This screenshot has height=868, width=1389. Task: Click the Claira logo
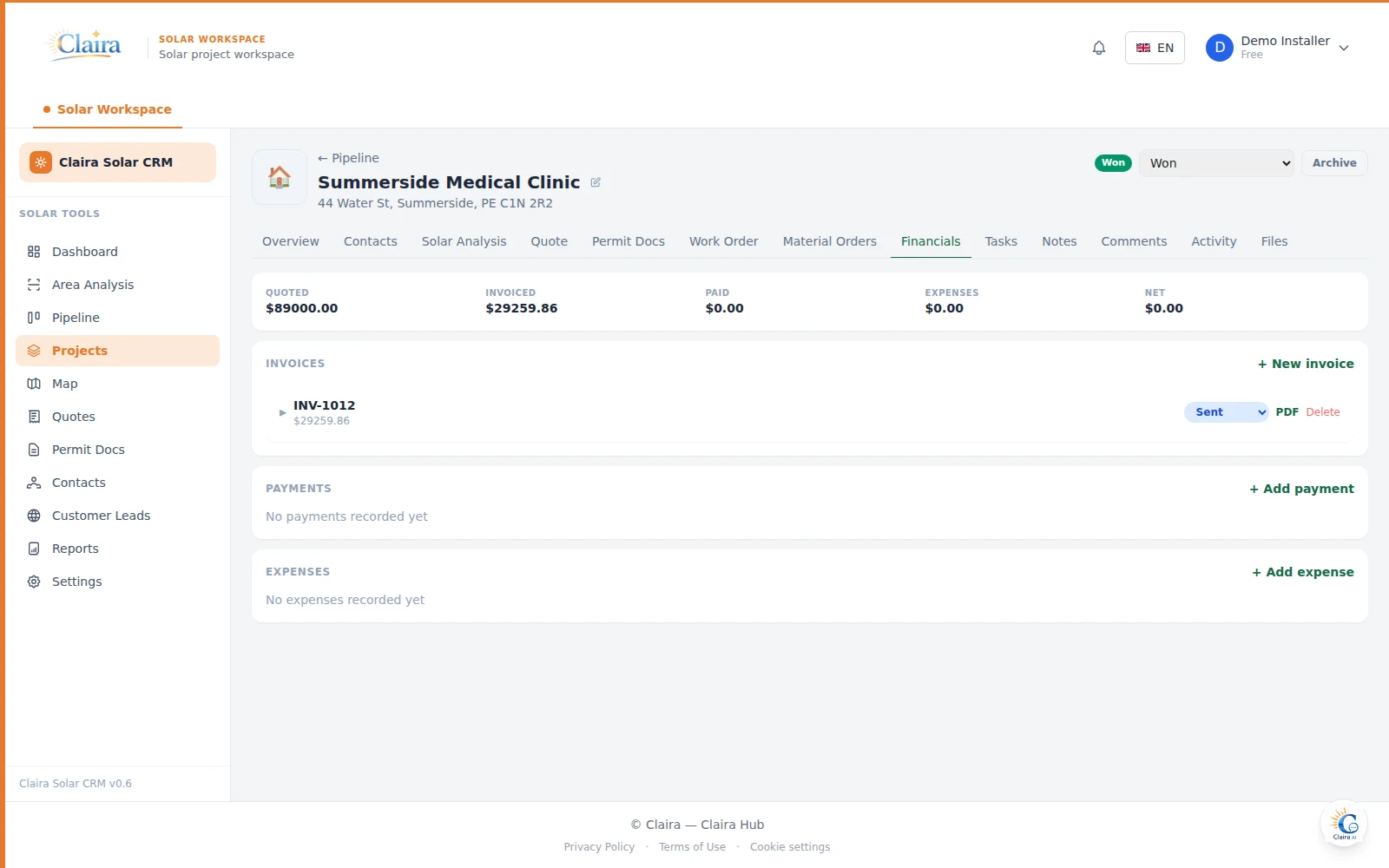tap(84, 45)
